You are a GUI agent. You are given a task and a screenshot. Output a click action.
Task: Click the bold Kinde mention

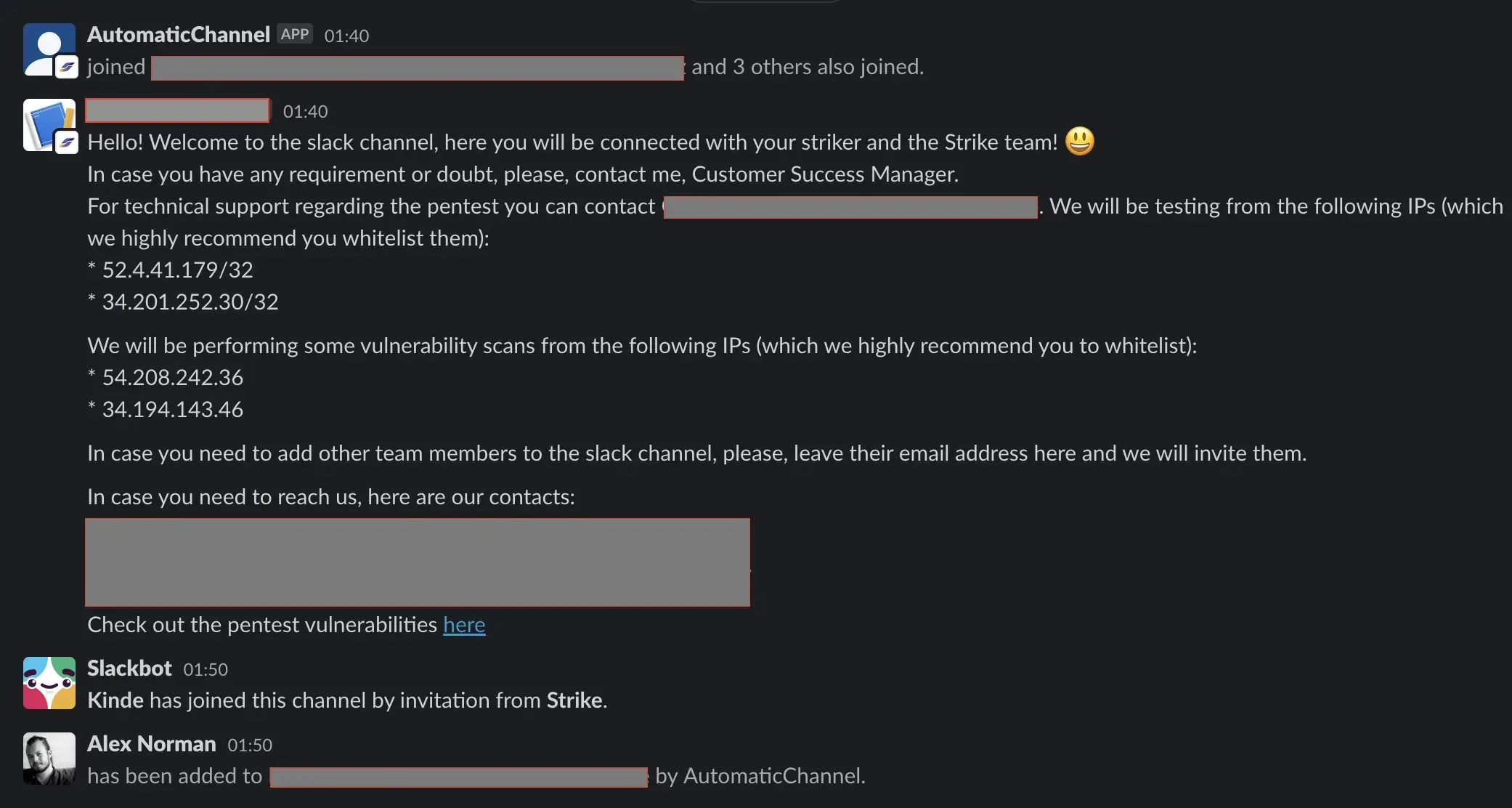(115, 700)
